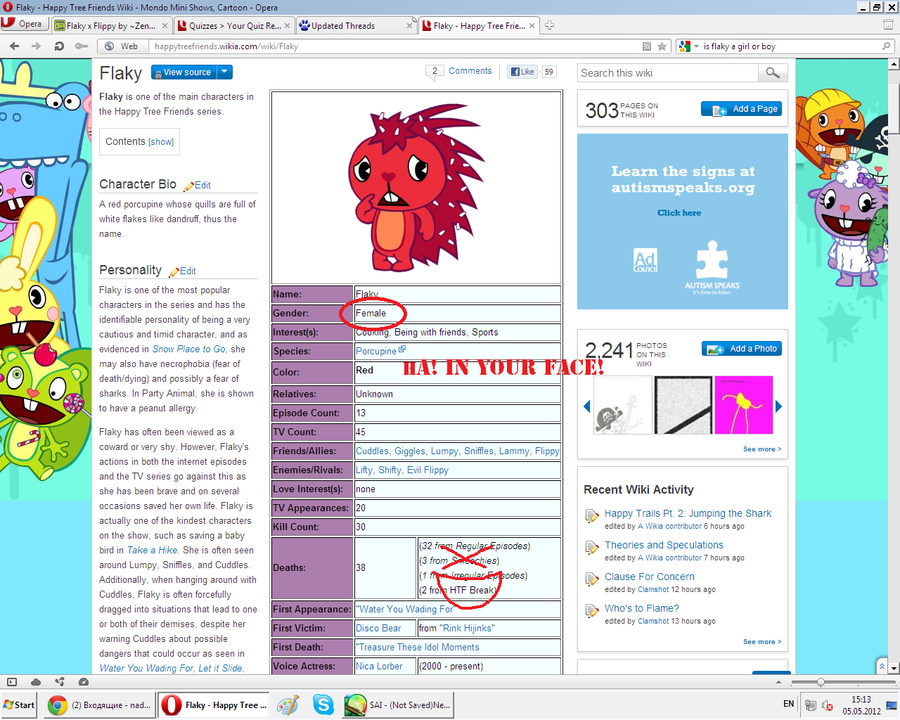
Task: Open the Take a Hike link
Action: 152,550
